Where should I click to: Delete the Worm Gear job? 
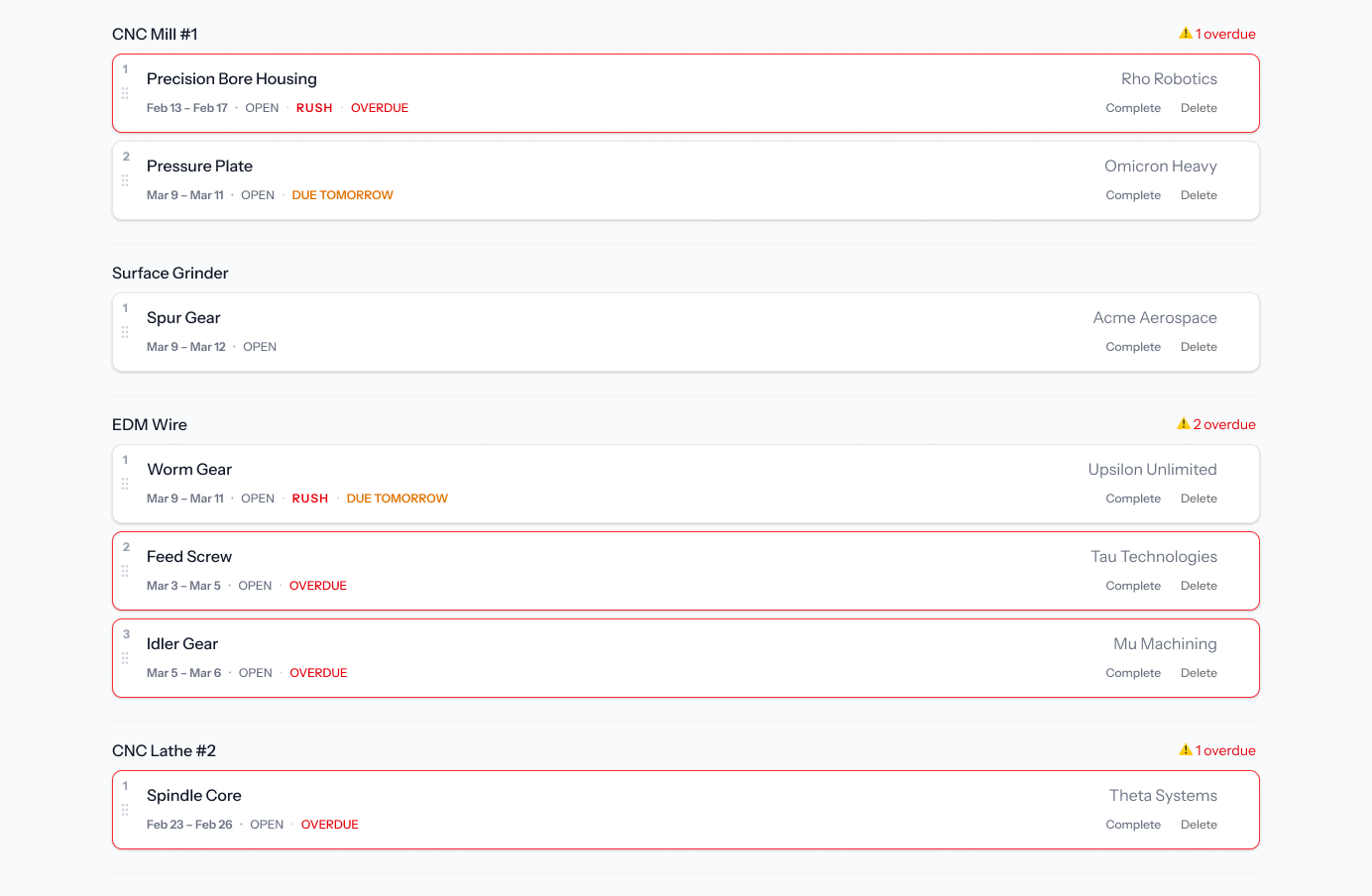pyautogui.click(x=1199, y=498)
